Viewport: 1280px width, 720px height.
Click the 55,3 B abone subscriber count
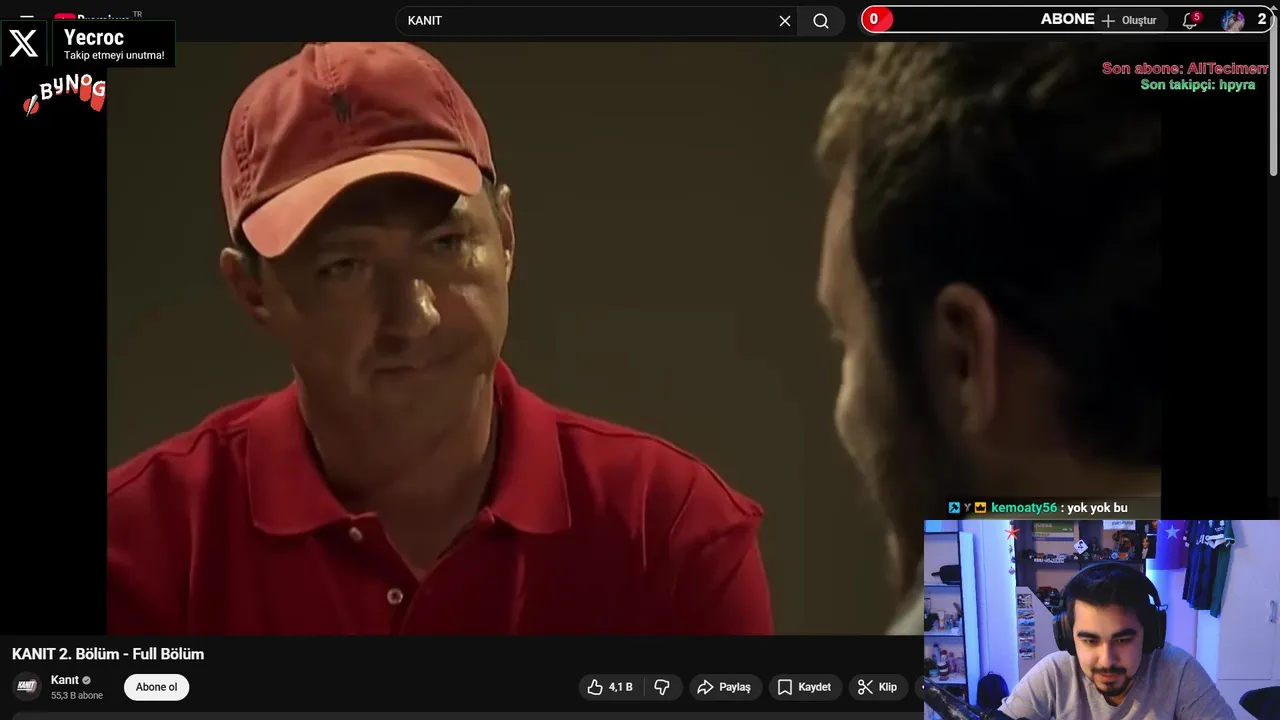click(77, 695)
